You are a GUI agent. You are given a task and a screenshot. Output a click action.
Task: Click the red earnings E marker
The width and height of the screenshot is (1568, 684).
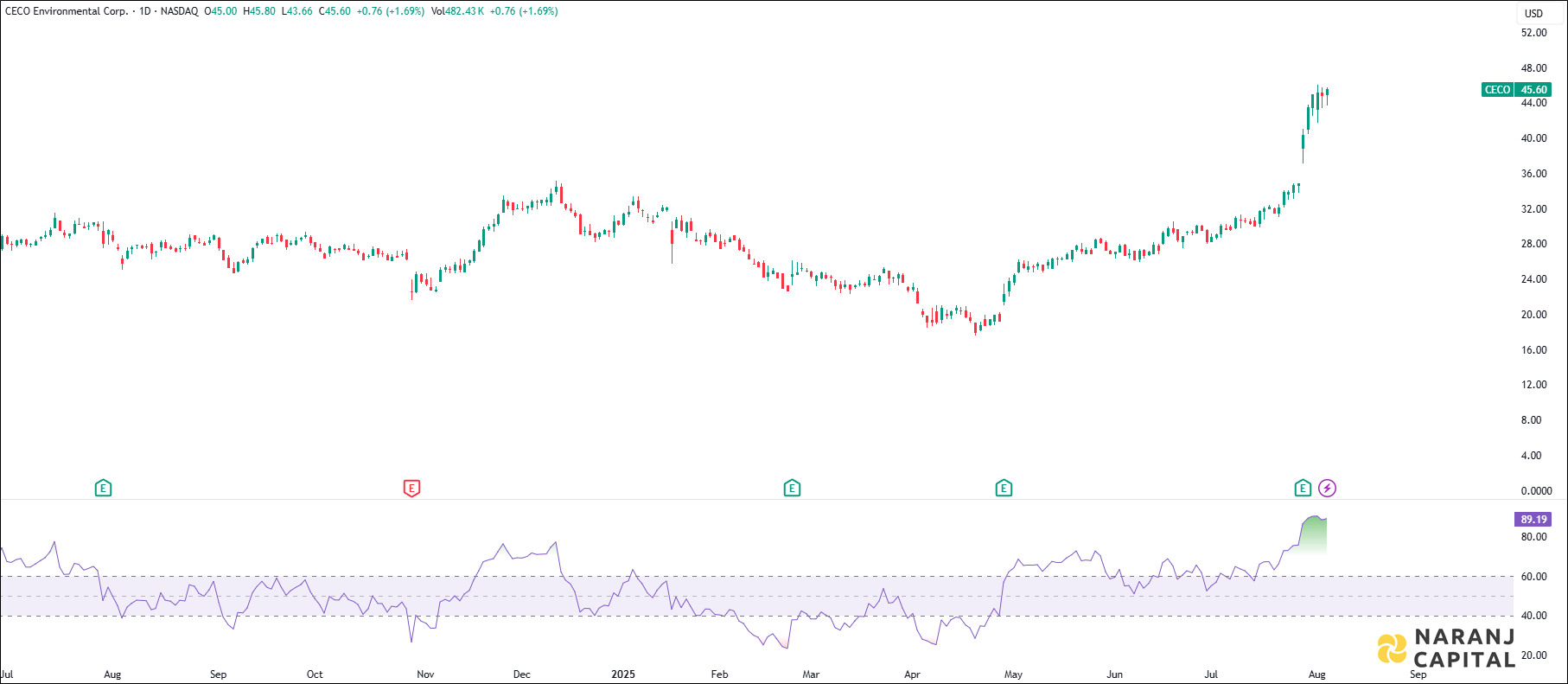coord(411,489)
